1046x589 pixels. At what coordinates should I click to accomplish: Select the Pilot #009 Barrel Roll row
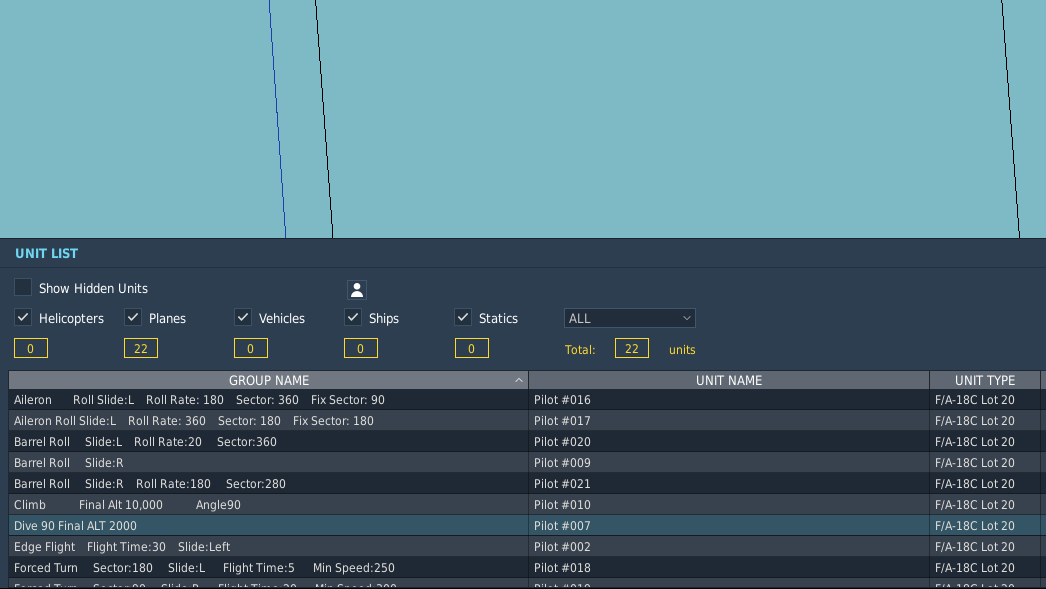(562, 463)
